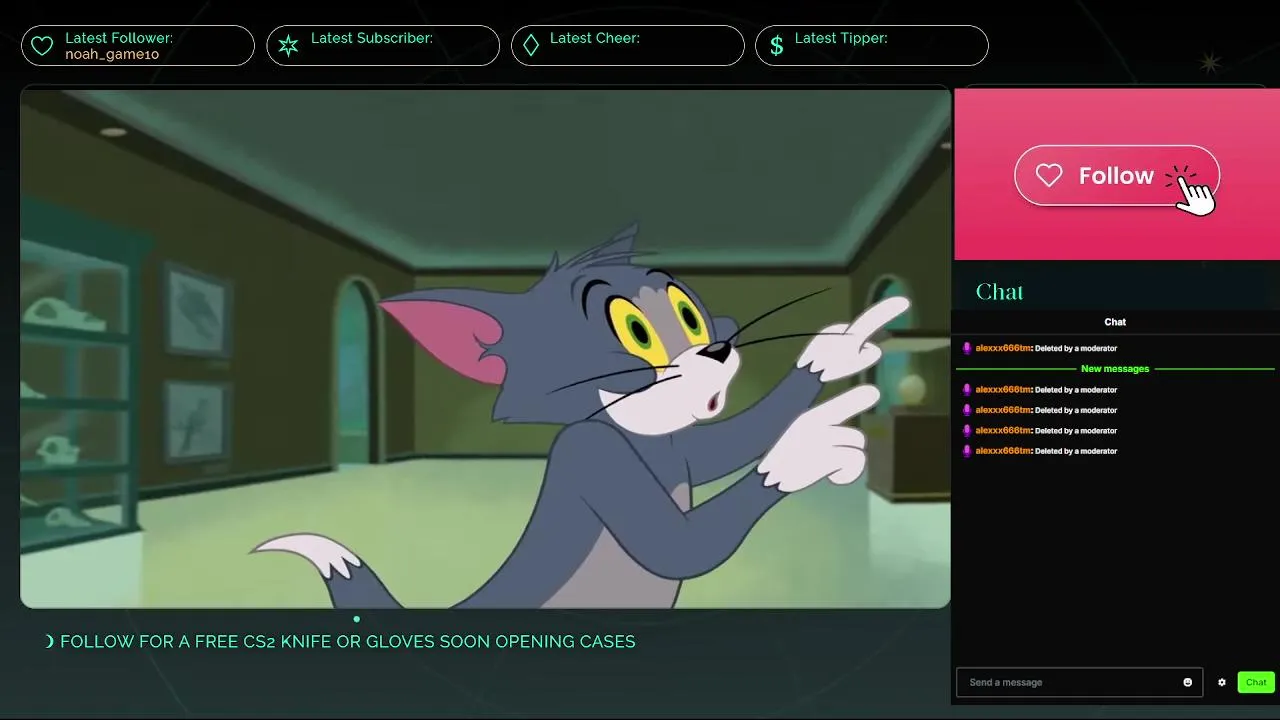
Task: Send message with green Chat button
Action: (x=1256, y=682)
